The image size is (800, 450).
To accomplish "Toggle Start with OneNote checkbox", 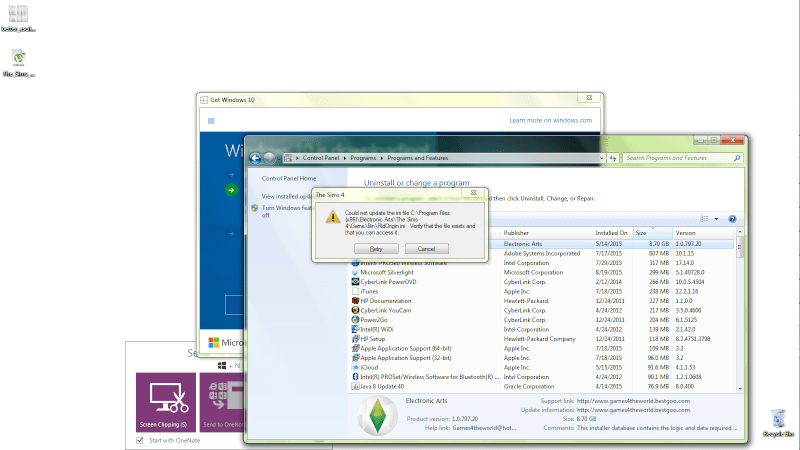I will [x=139, y=440].
